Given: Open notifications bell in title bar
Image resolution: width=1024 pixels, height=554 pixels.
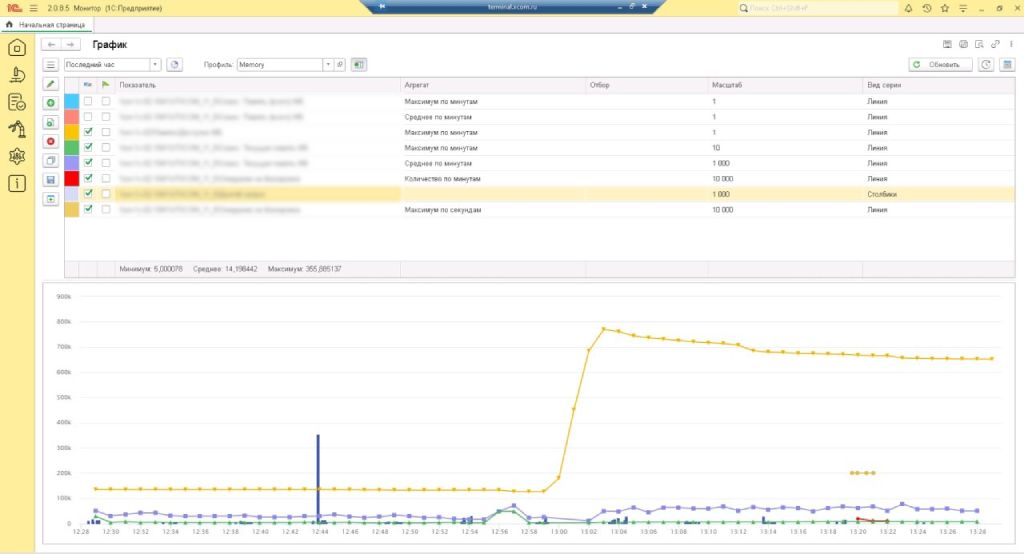Looking at the screenshot, I should [x=908, y=8].
